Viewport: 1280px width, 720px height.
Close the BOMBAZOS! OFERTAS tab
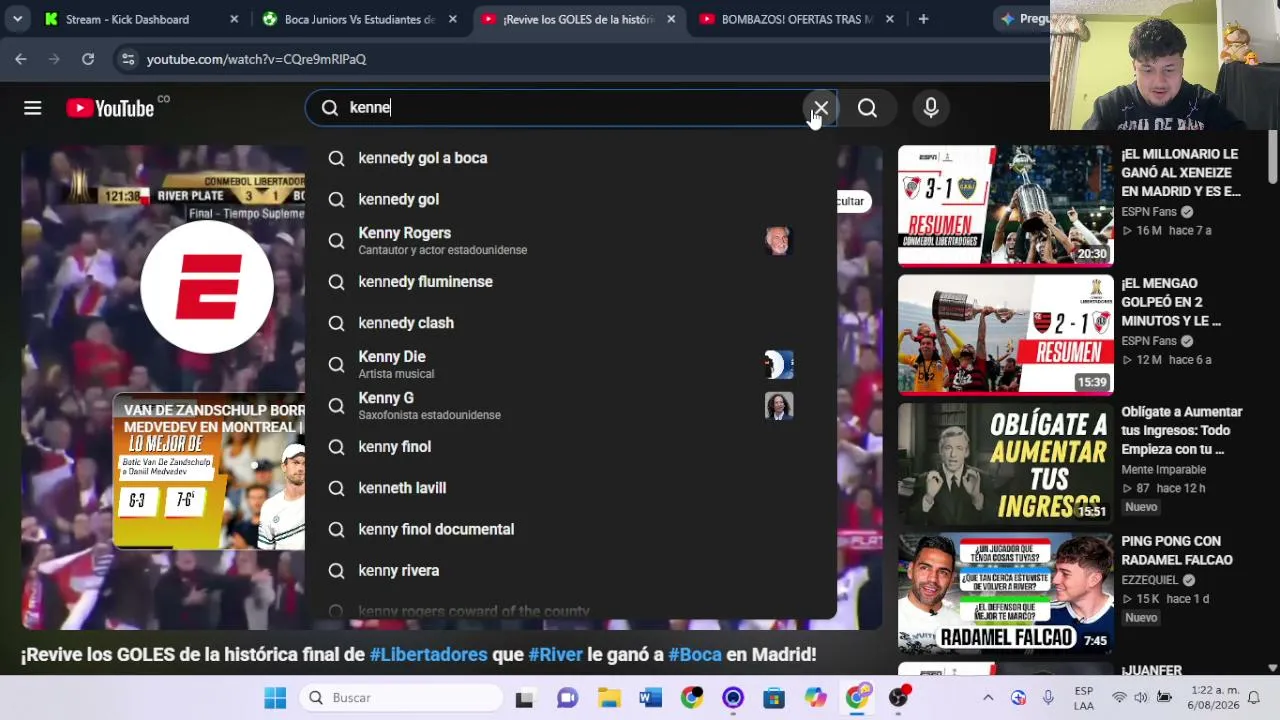(889, 19)
